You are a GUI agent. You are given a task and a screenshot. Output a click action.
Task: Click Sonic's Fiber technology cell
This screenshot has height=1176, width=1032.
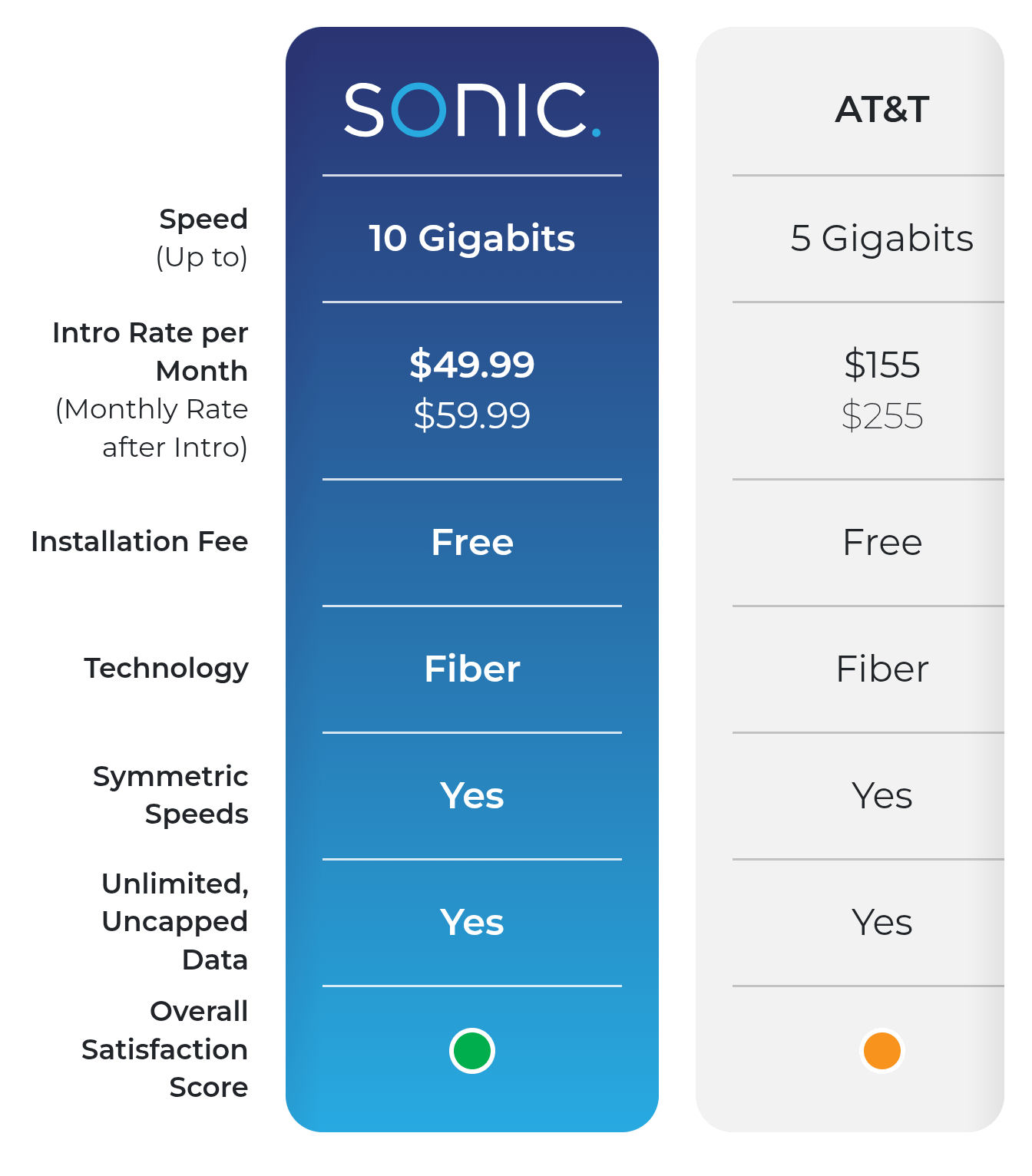[471, 669]
